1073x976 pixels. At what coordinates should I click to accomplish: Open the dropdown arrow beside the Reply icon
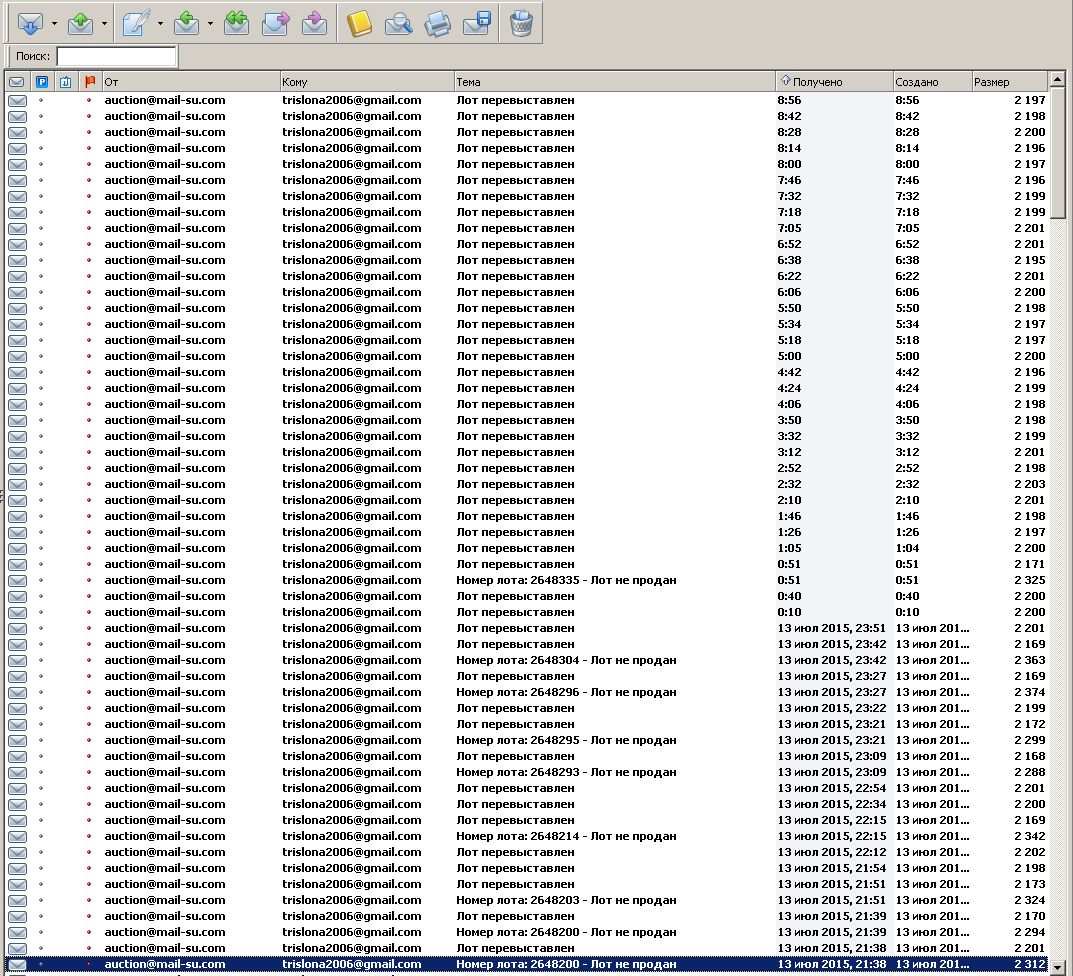click(x=210, y=22)
